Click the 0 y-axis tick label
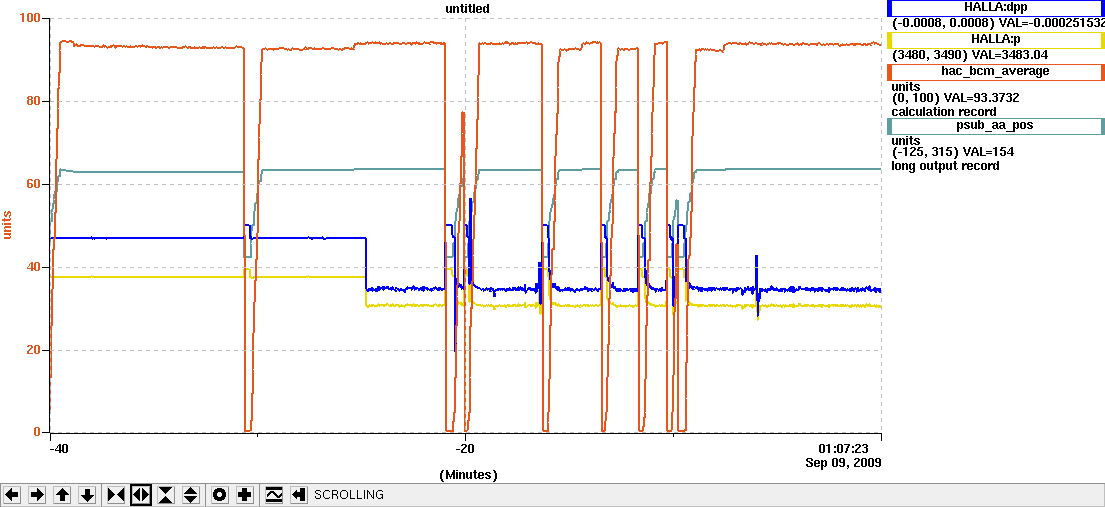Screen dimensions: 1105x507 point(39,432)
